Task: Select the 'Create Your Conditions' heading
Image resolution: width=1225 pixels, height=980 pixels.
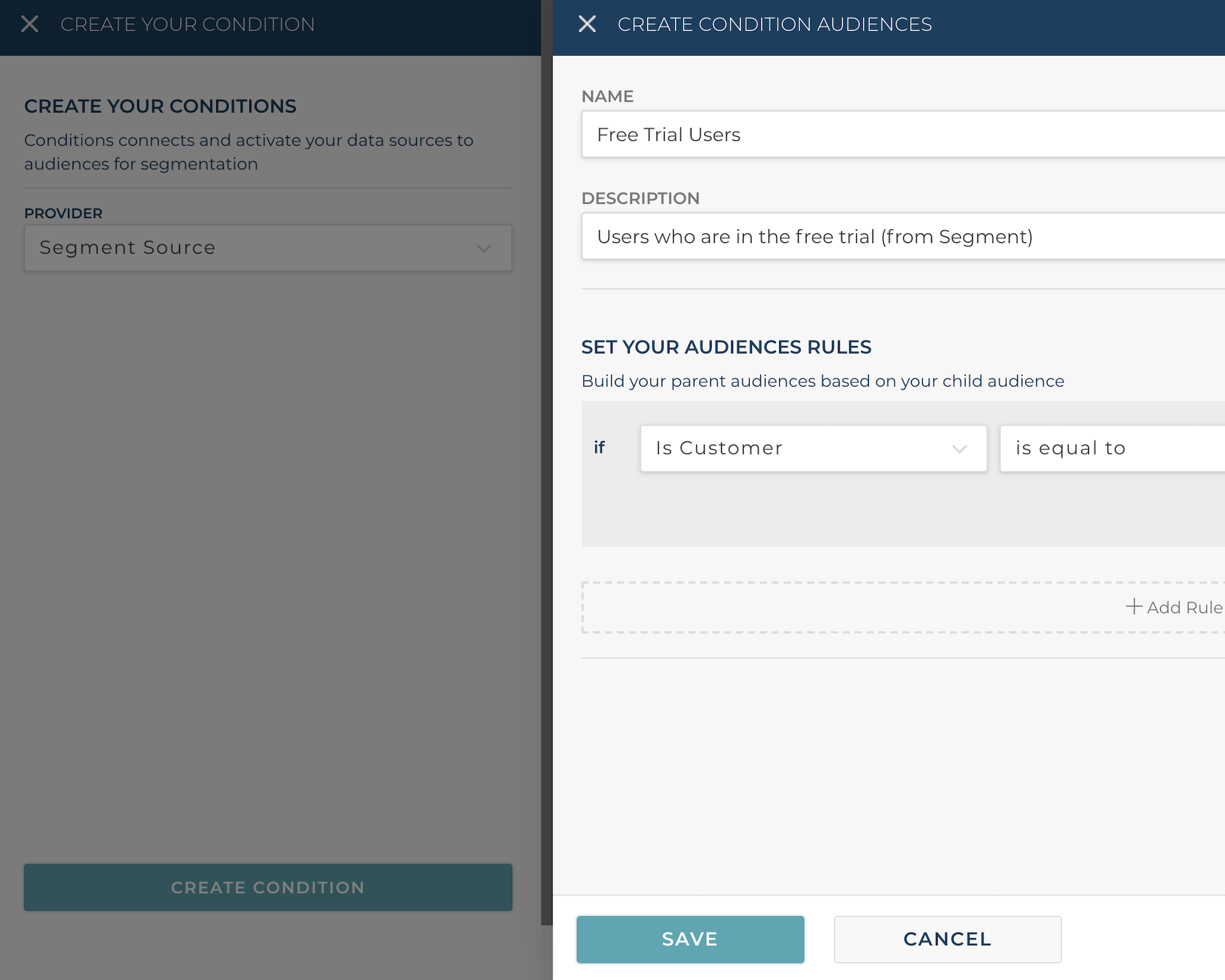Action: pos(160,107)
